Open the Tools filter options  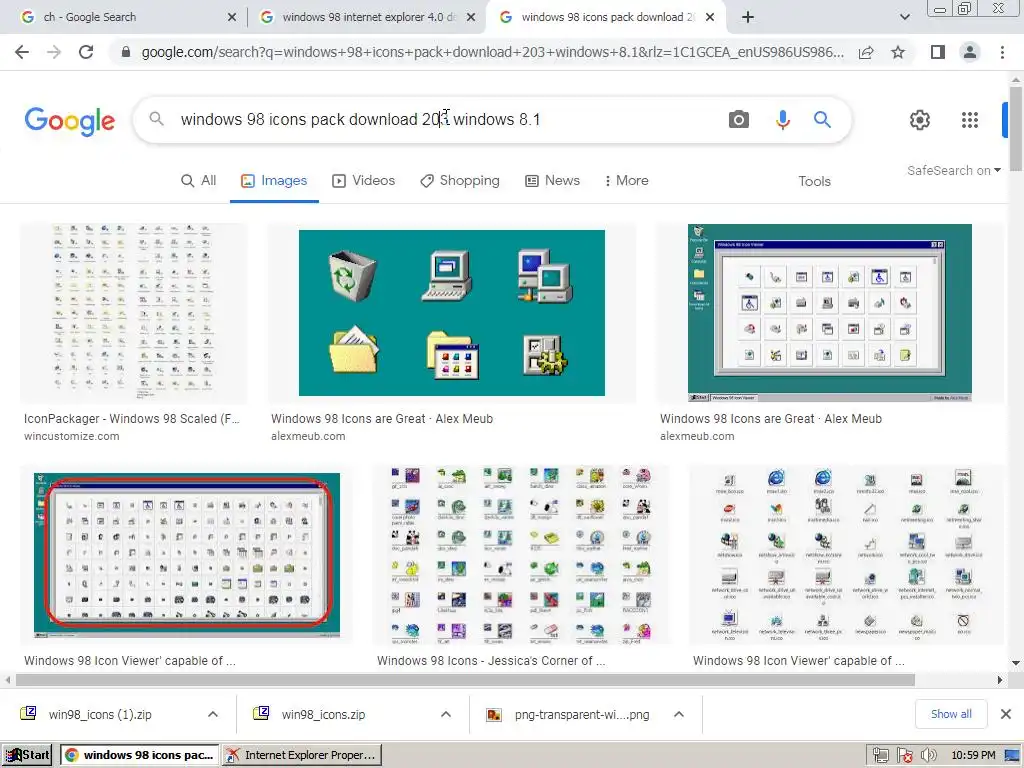pyautogui.click(x=814, y=182)
